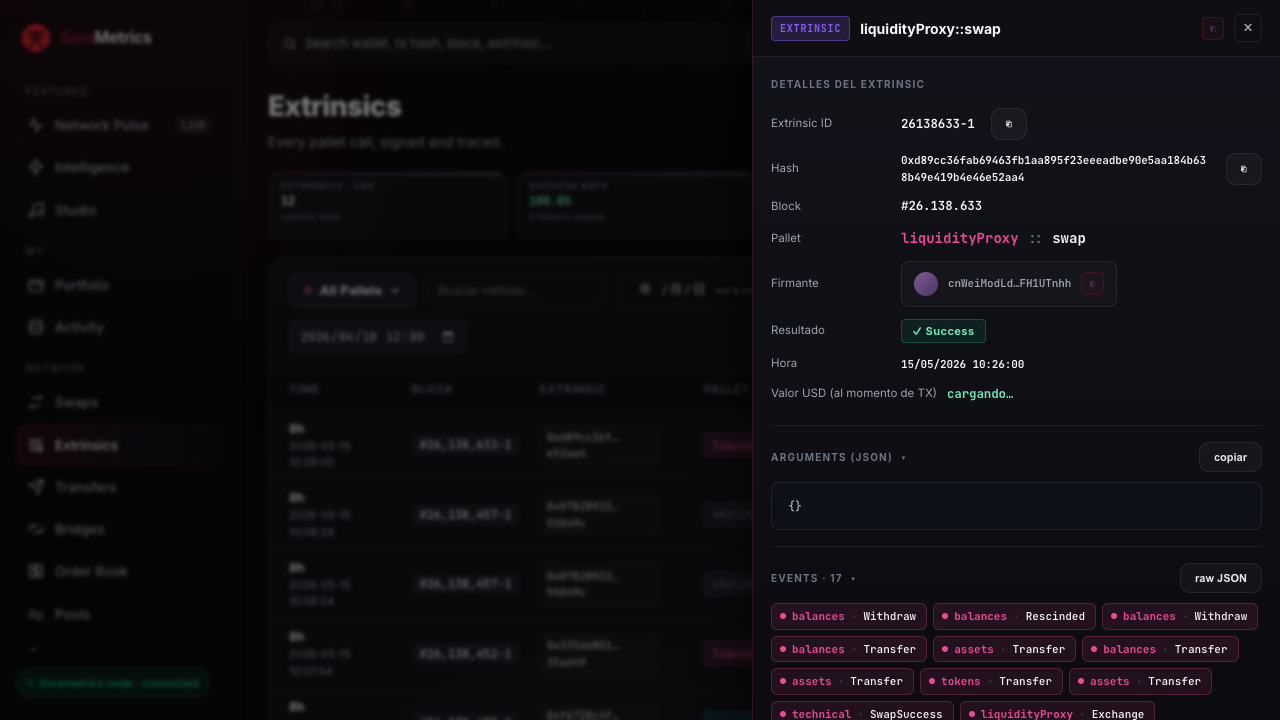The image size is (1280, 720).
Task: Open the raw JSON events view
Action: (x=1220, y=578)
